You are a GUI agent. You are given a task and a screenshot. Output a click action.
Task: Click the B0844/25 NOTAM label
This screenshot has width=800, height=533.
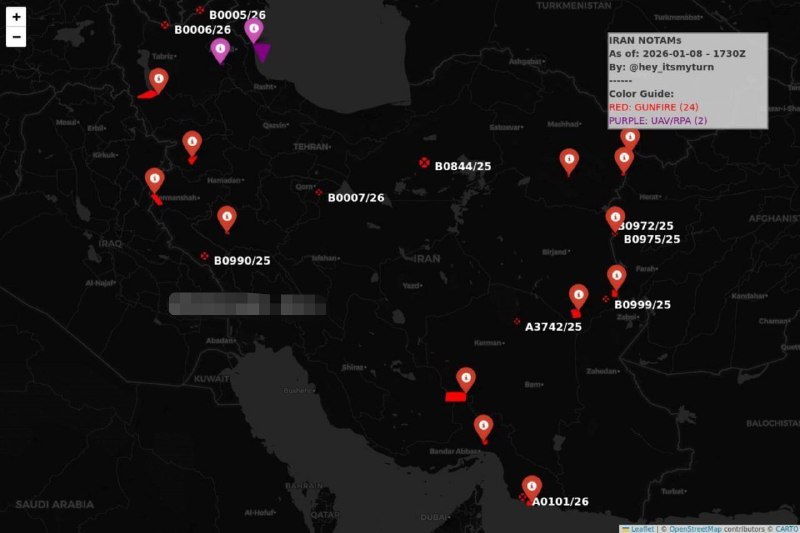(x=463, y=166)
